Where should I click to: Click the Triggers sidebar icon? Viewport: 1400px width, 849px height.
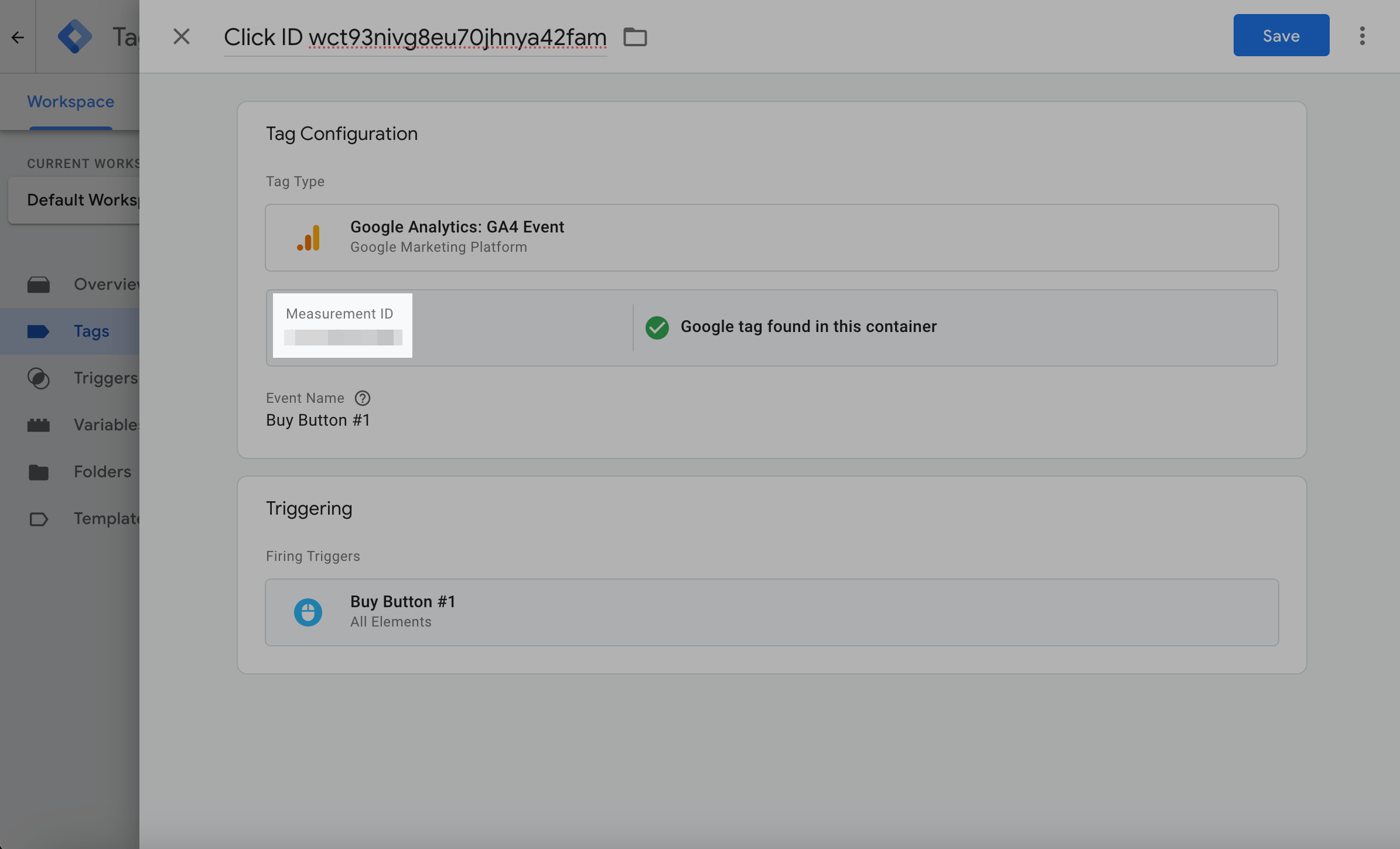click(39, 378)
